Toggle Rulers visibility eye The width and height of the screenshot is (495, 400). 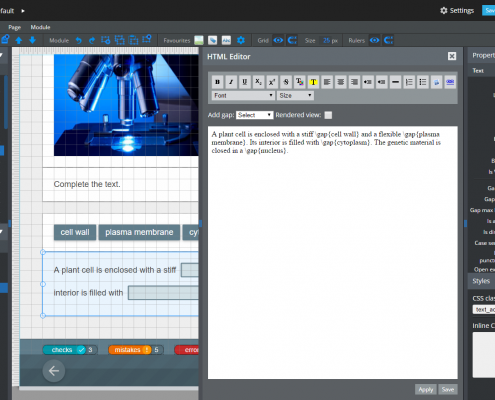[x=374, y=40]
